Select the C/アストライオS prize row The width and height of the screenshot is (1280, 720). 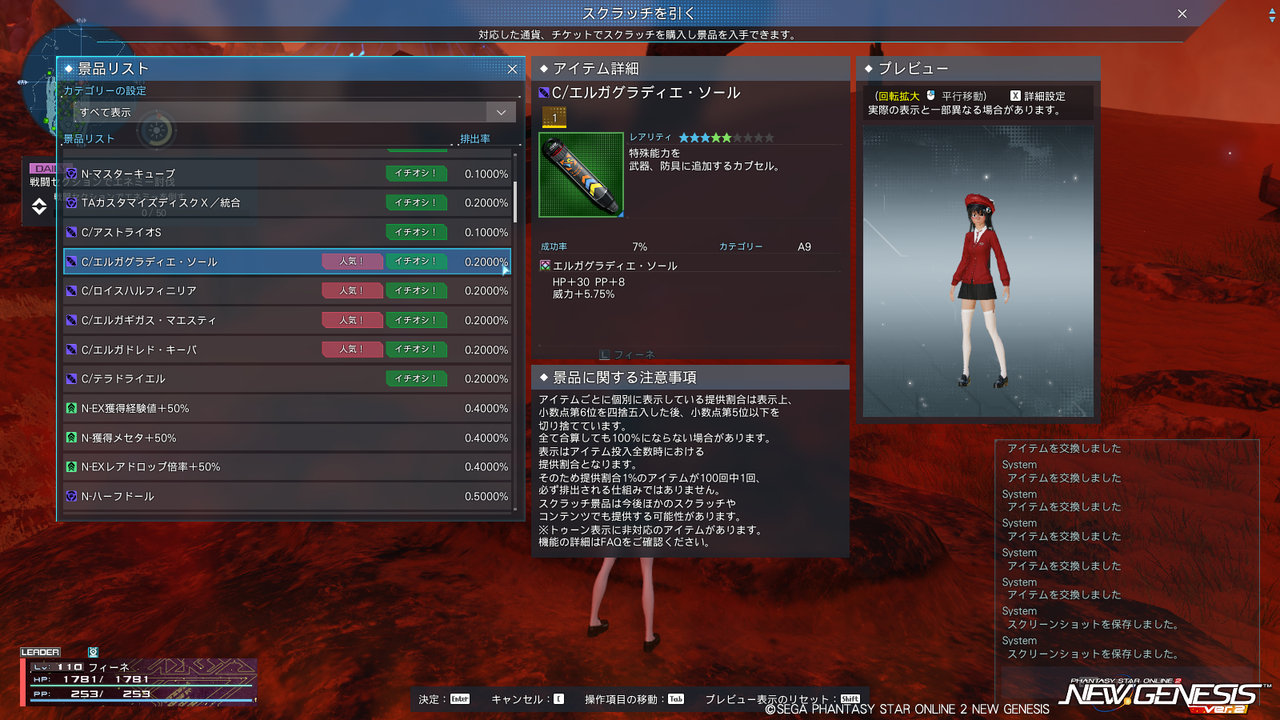[x=287, y=232]
